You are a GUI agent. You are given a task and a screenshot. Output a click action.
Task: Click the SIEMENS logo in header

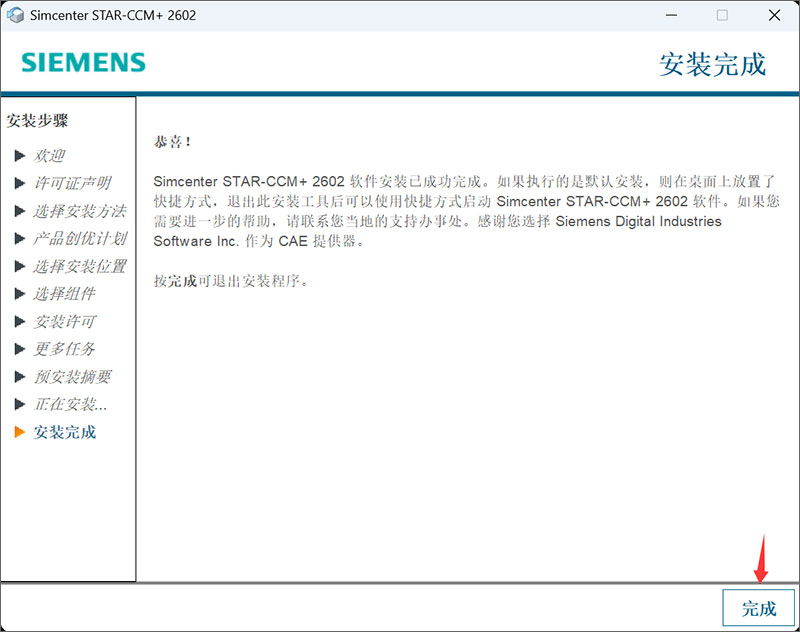[x=84, y=63]
